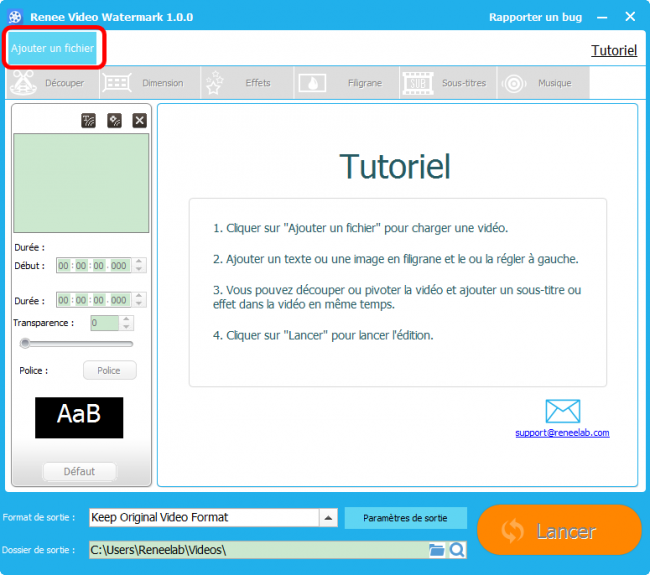
Task: Decrease Transparence with down arrow
Action: 126,327
